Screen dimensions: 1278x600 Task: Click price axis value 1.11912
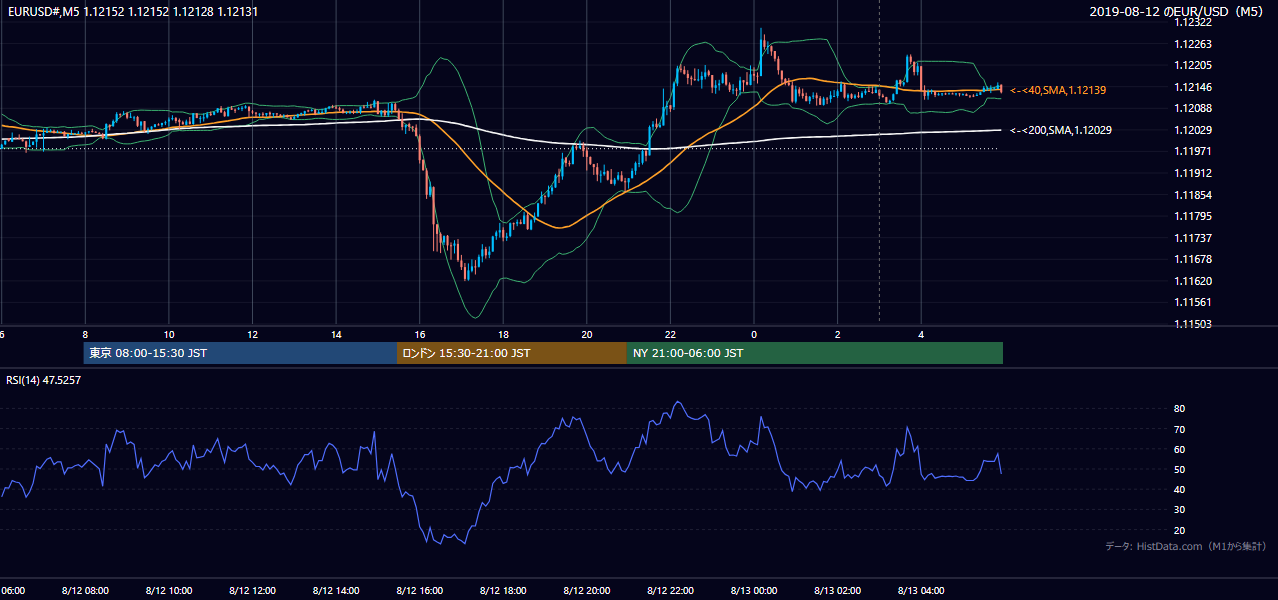click(1193, 173)
